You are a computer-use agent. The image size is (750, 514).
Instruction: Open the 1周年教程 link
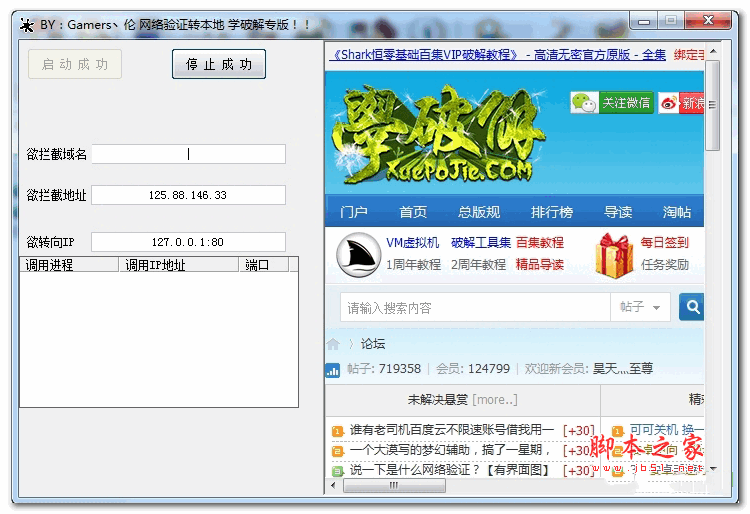pyautogui.click(x=413, y=264)
